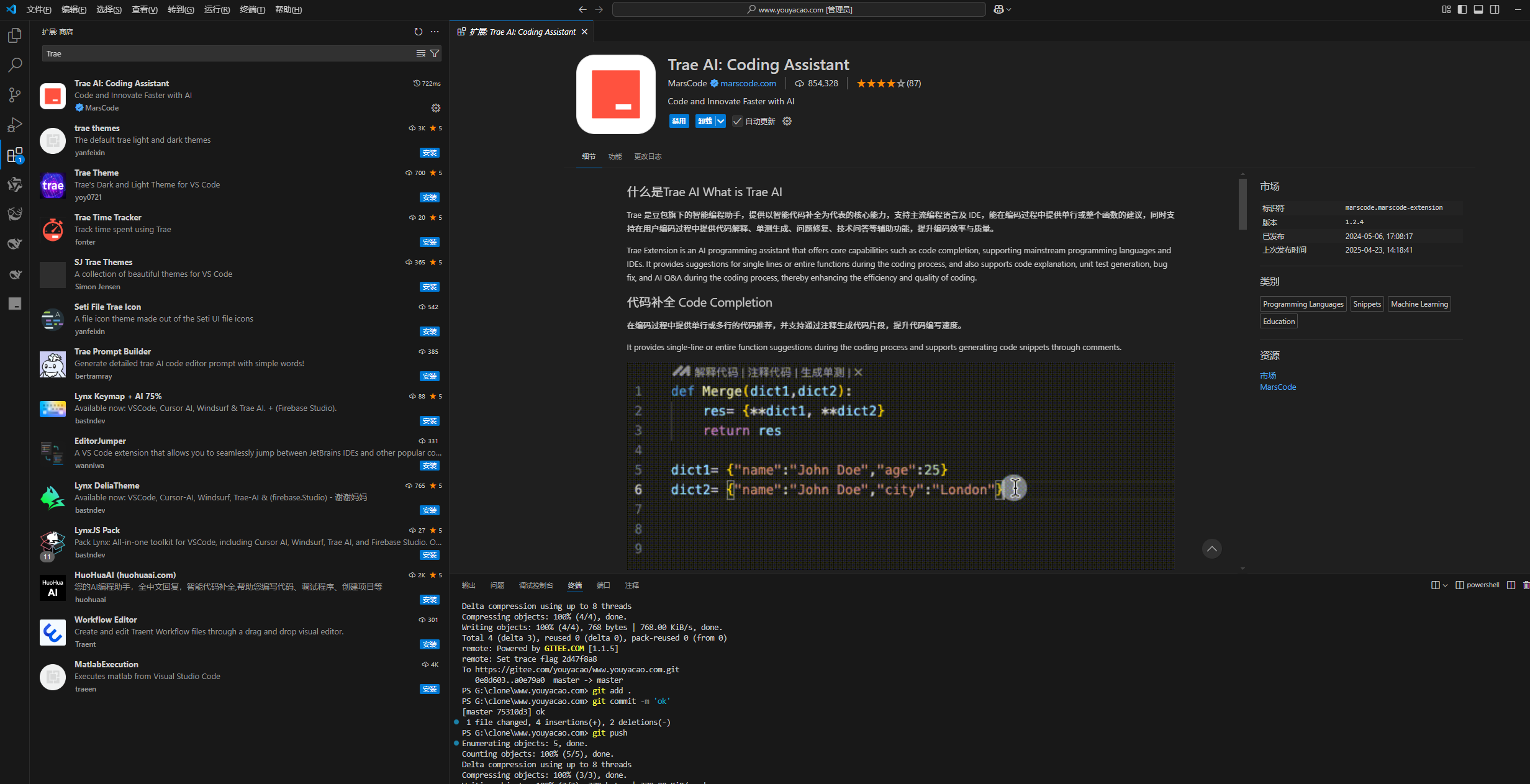Screen dimensions: 1530x784
Task: Toggle primary side bar visibility
Action: [x=1462, y=9]
